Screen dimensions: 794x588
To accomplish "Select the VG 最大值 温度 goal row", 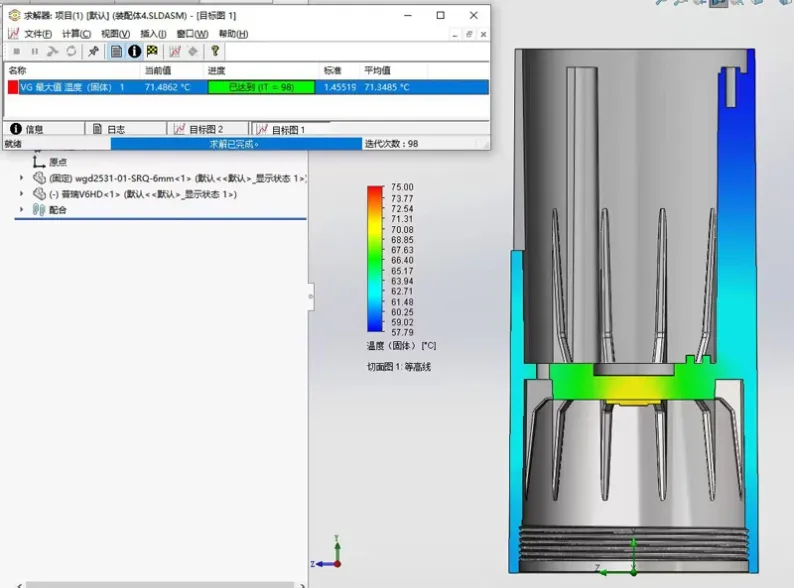I will pyautogui.click(x=247, y=87).
